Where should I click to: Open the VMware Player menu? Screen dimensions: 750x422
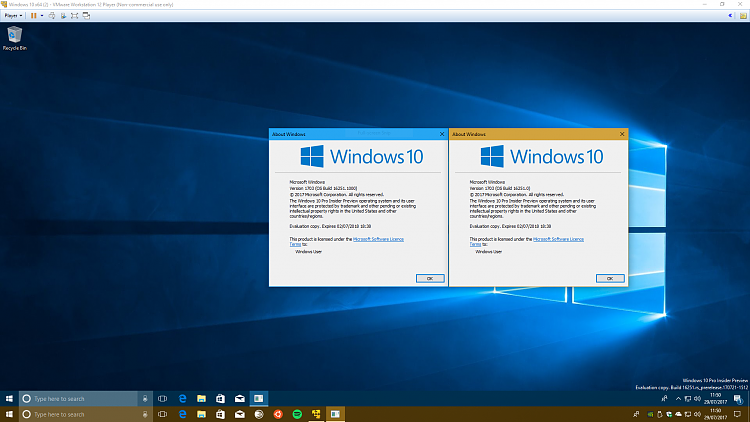13,15
